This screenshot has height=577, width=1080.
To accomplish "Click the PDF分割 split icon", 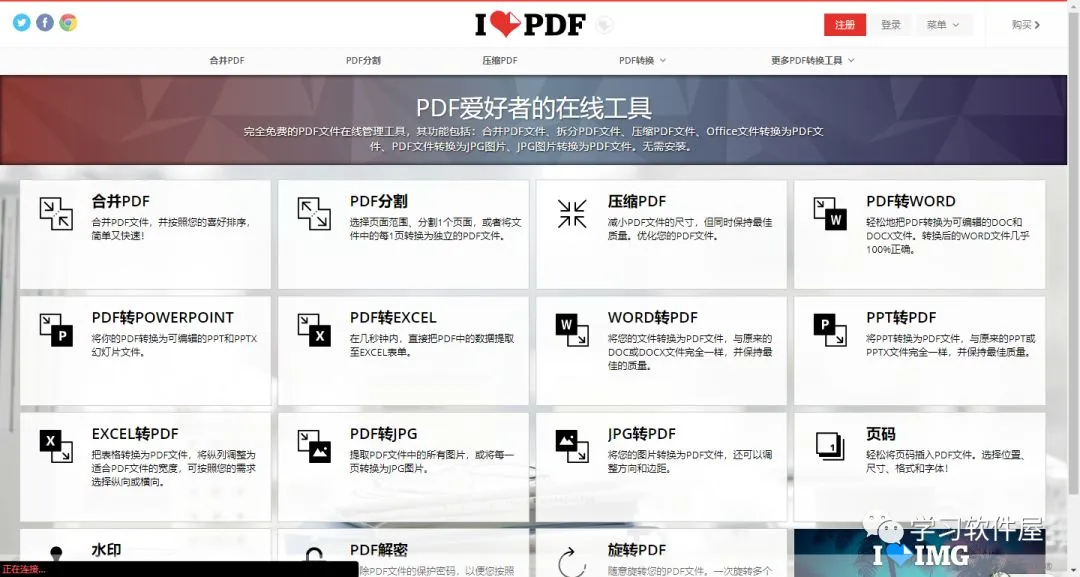I will click(314, 213).
